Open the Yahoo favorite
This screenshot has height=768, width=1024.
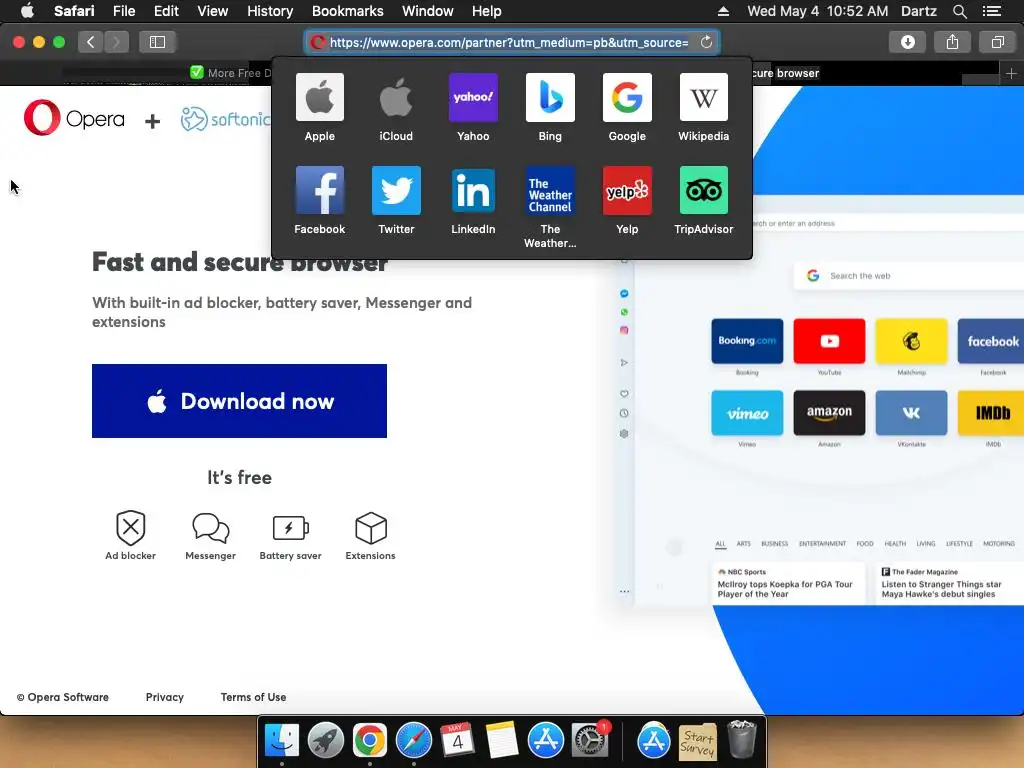click(473, 108)
